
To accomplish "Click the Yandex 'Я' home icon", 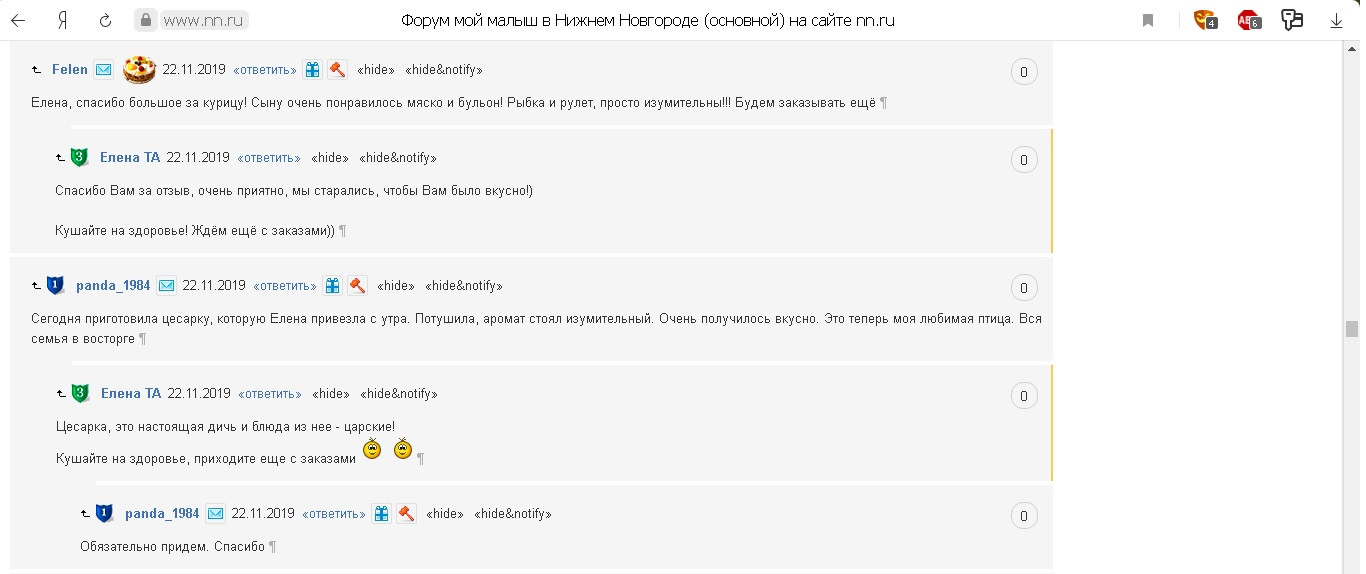I will (x=62, y=20).
